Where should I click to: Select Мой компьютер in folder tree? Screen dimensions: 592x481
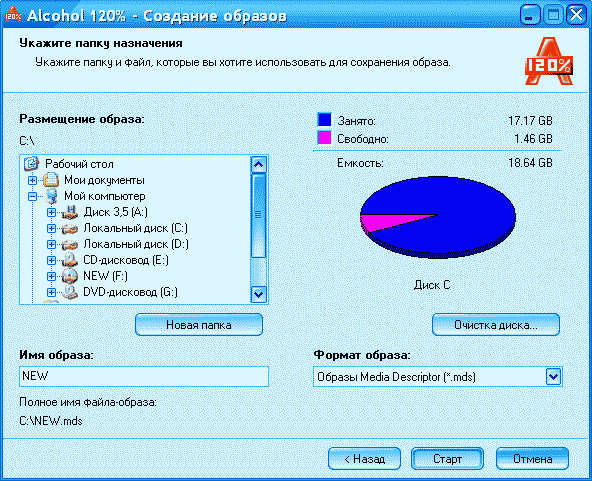click(105, 196)
